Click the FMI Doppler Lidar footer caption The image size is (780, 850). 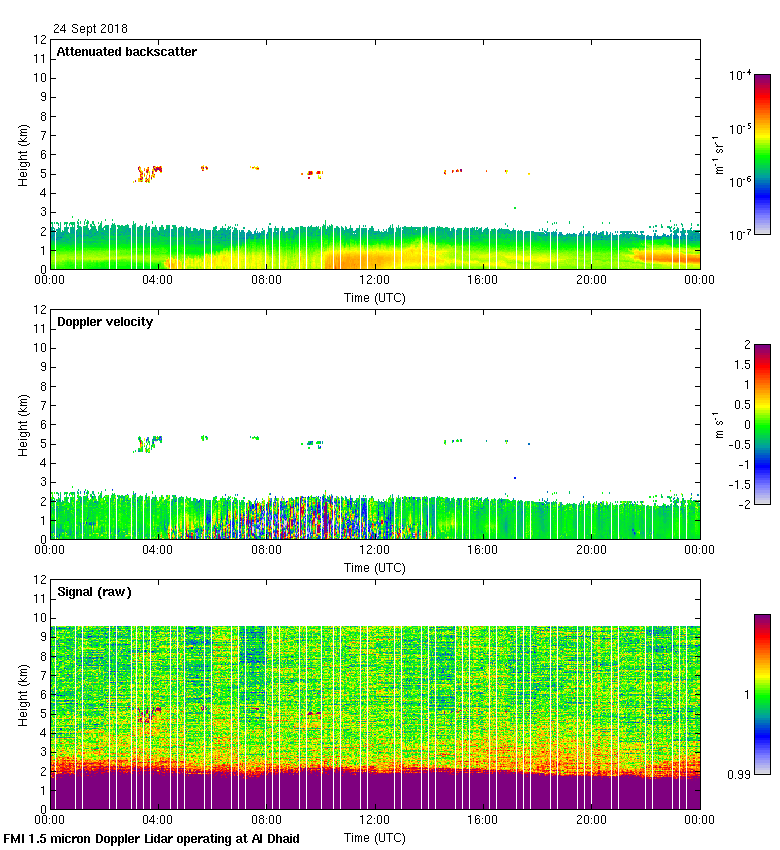[152, 839]
